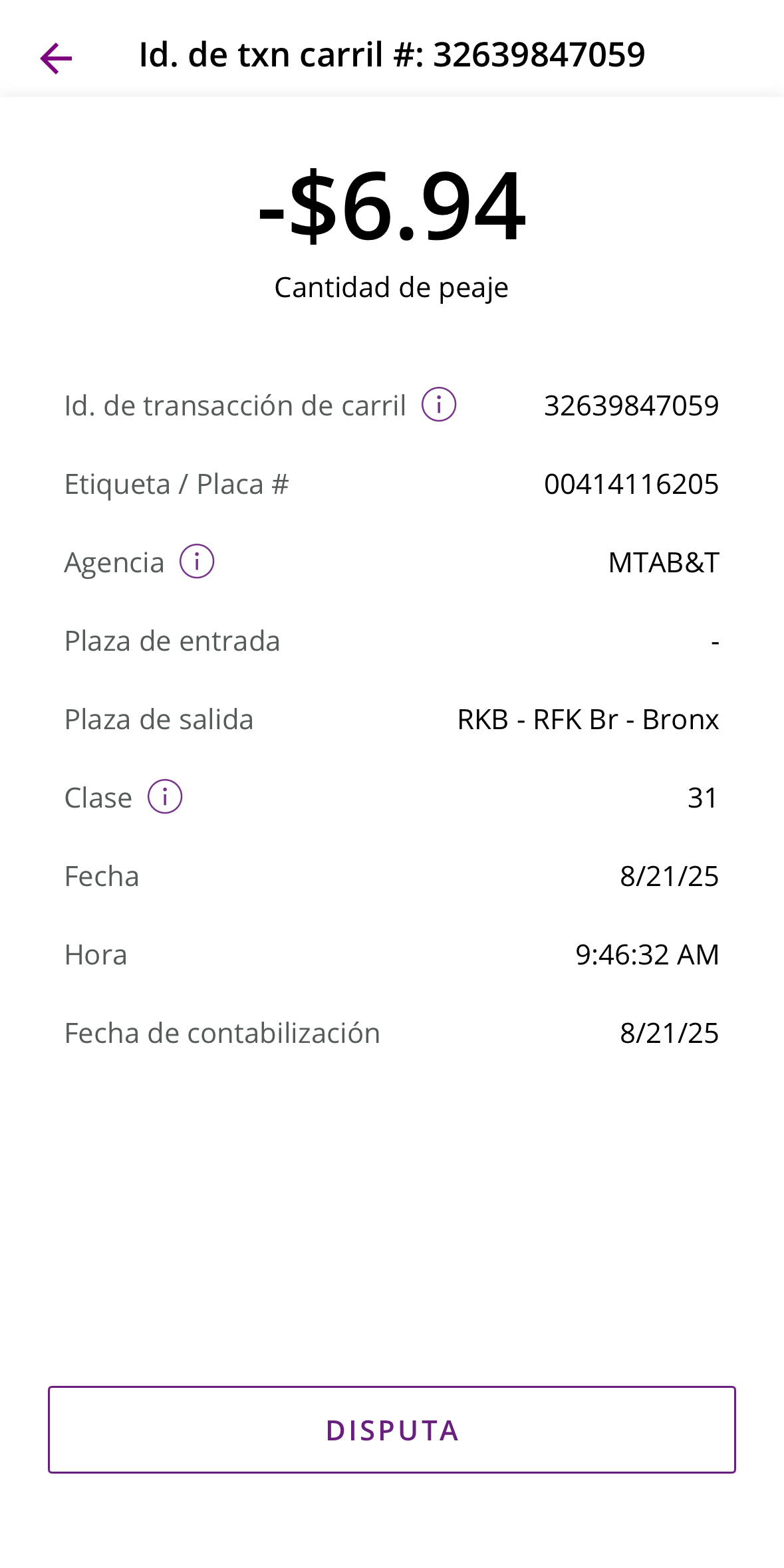Show the Agencia info tooltip
Viewport: 784px width, 1568px height.
[x=197, y=562]
